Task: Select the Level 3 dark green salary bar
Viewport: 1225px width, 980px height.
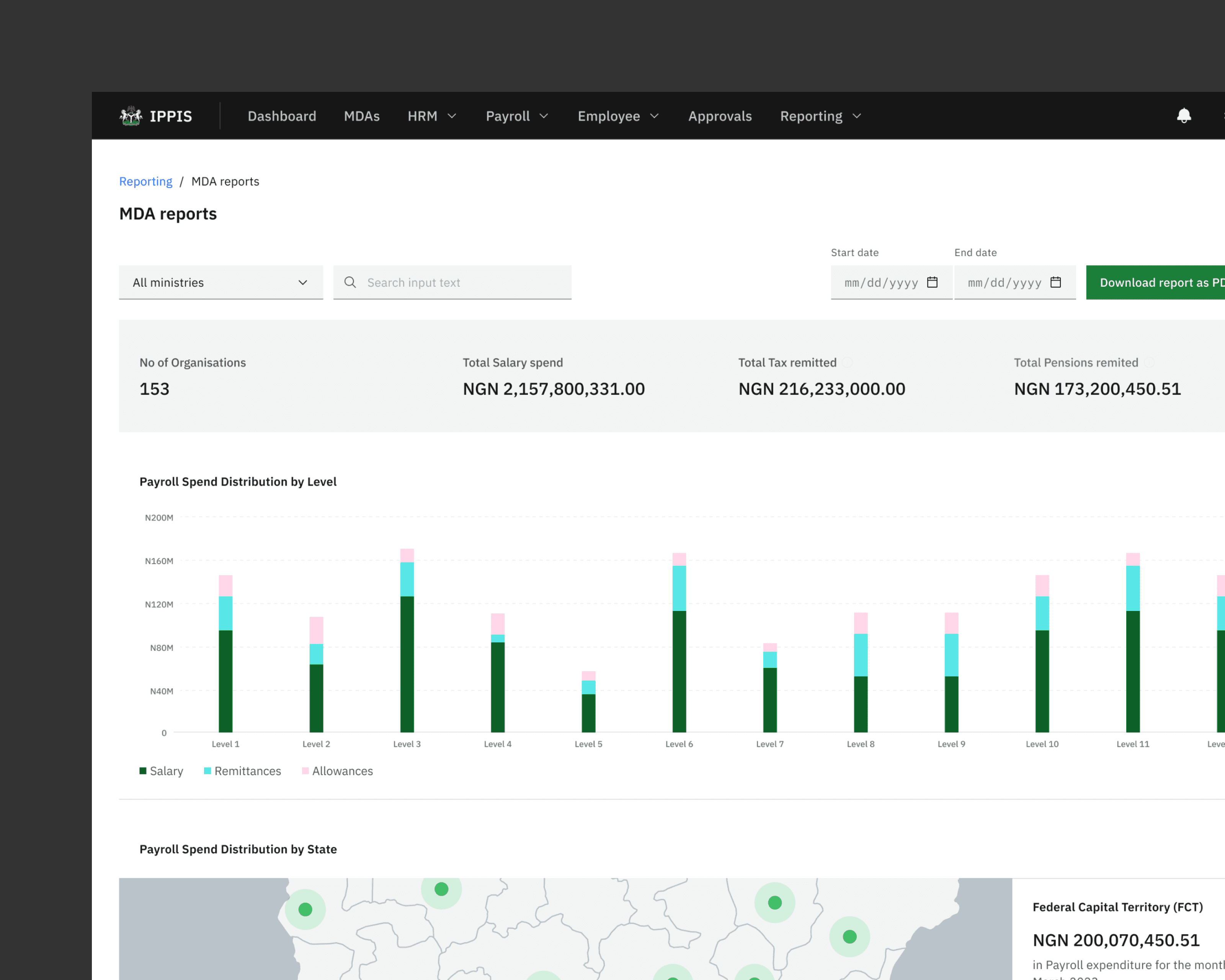Action: [407, 664]
